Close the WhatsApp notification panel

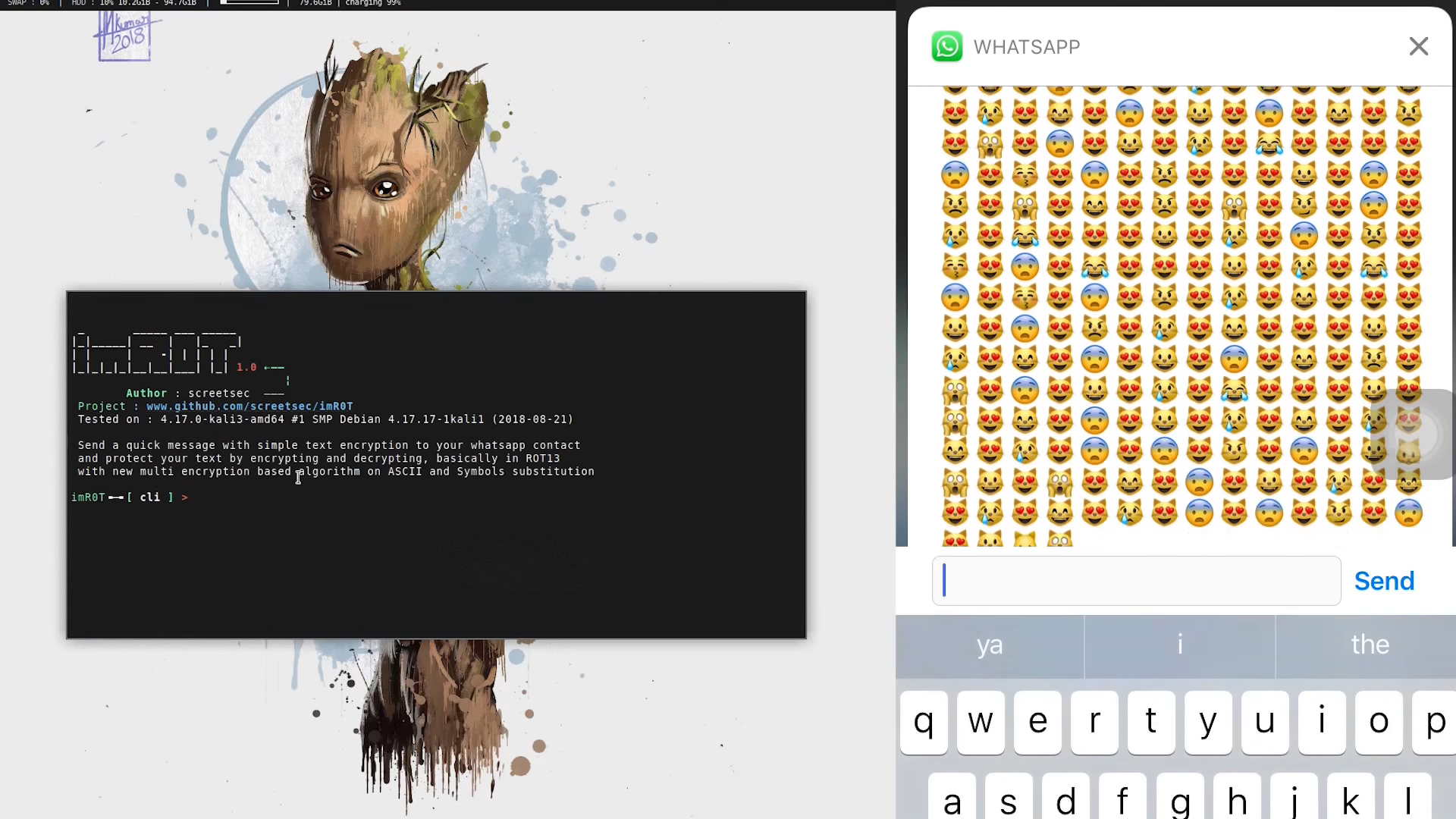coord(1418,46)
